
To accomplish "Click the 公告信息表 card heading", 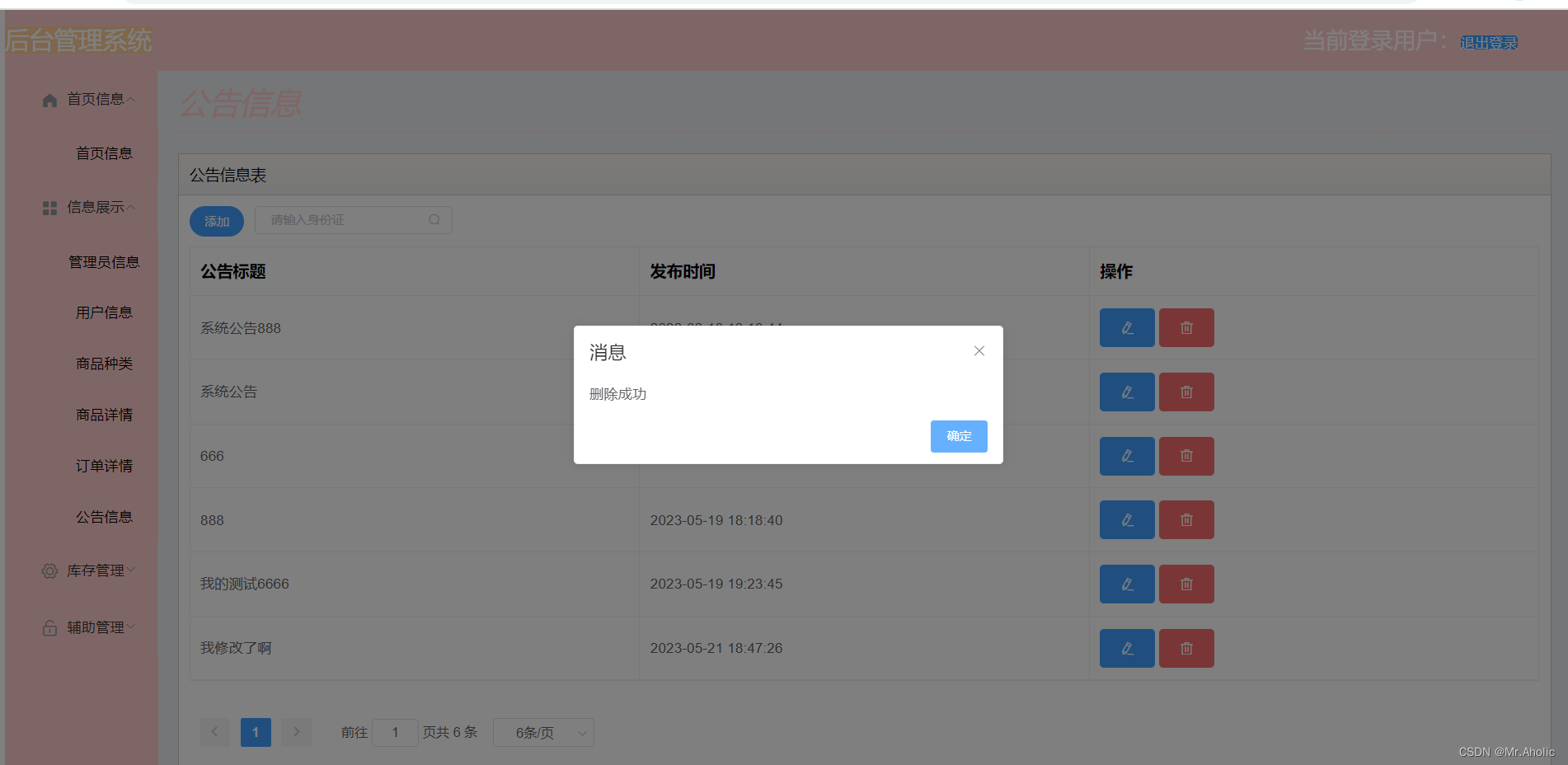I will point(228,176).
